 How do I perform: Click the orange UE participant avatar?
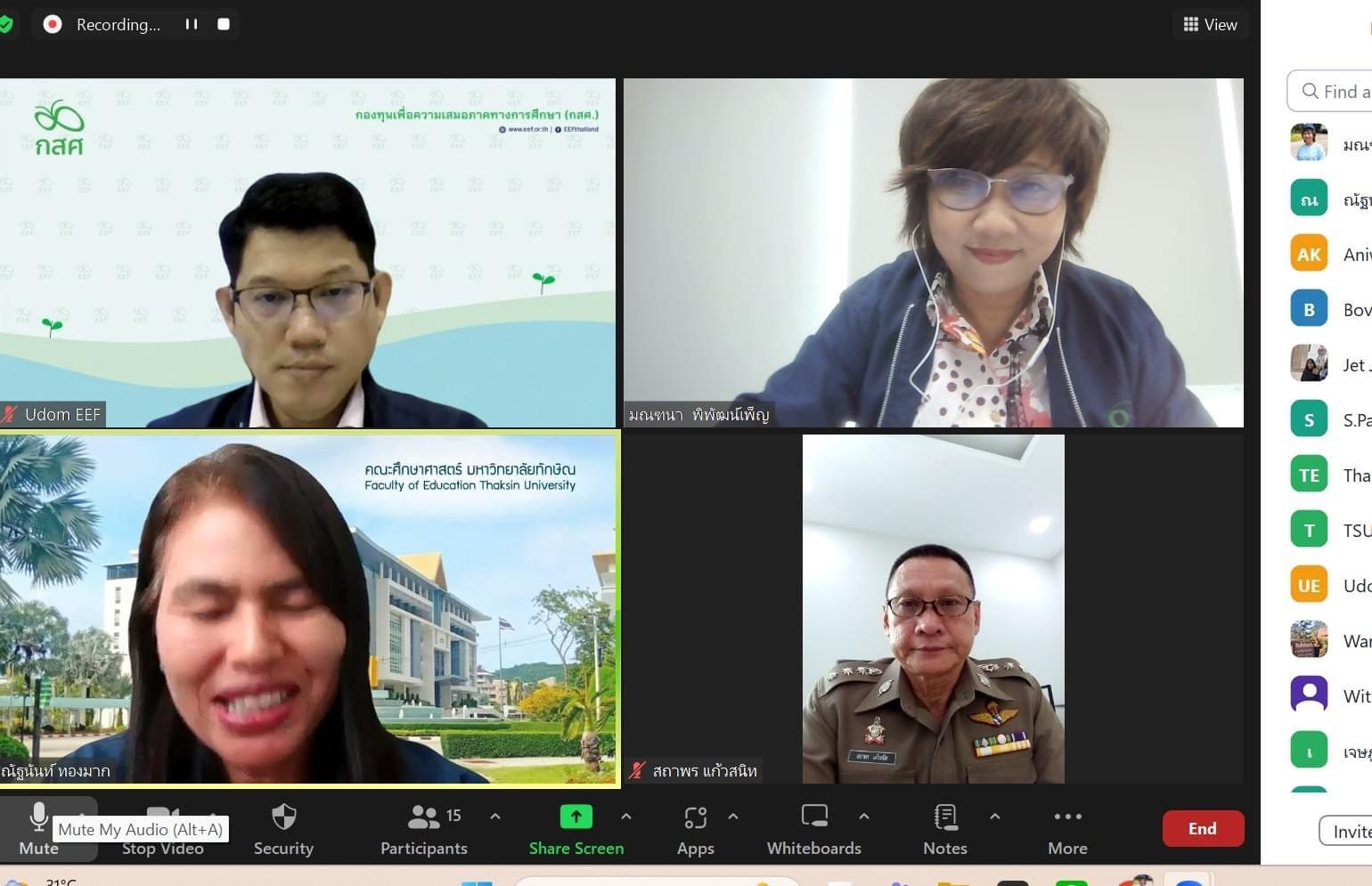pos(1309,585)
